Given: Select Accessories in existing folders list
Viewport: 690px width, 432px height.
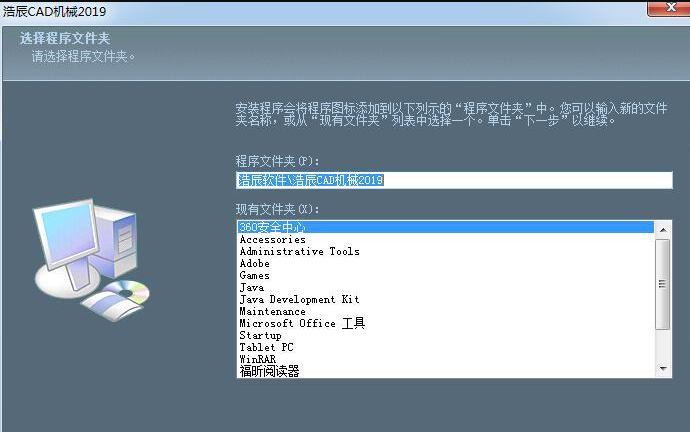Looking at the screenshot, I should click(445, 239).
